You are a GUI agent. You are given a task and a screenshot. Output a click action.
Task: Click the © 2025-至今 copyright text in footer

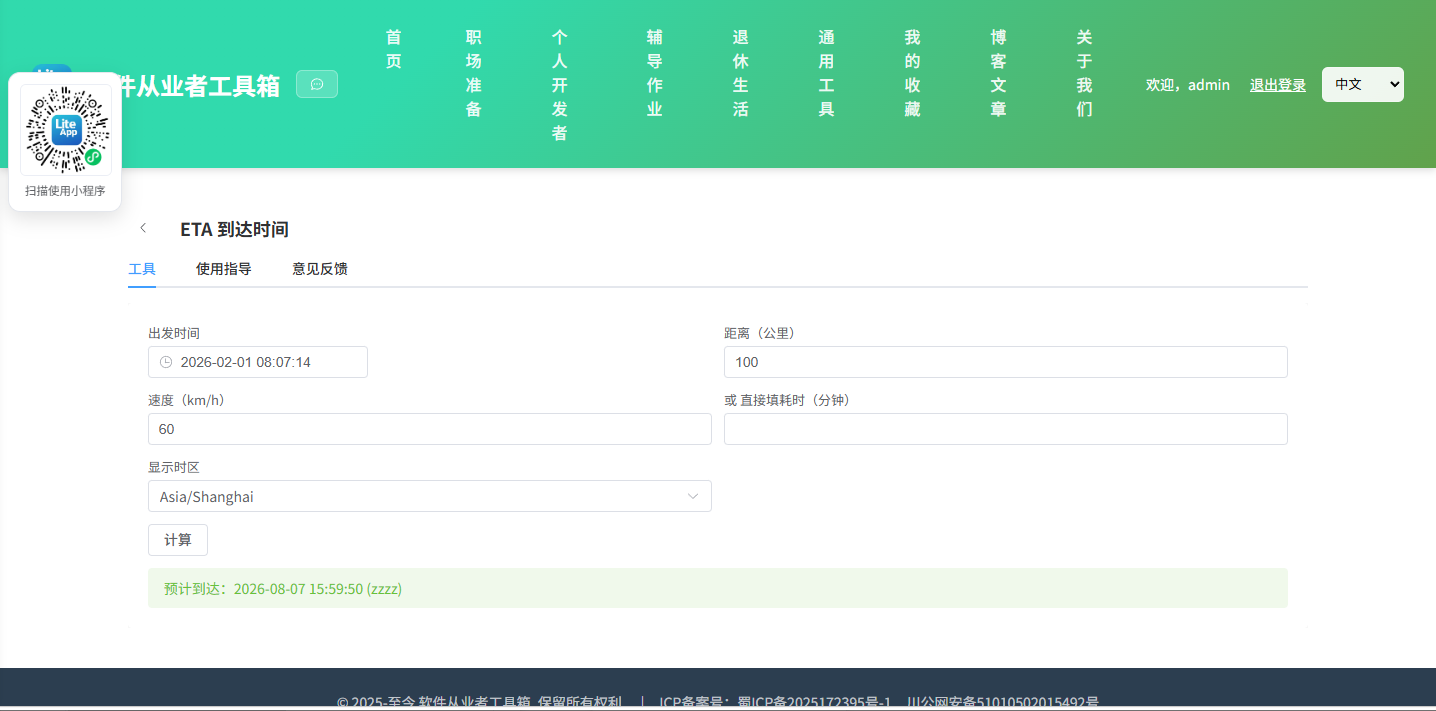[x=479, y=702]
